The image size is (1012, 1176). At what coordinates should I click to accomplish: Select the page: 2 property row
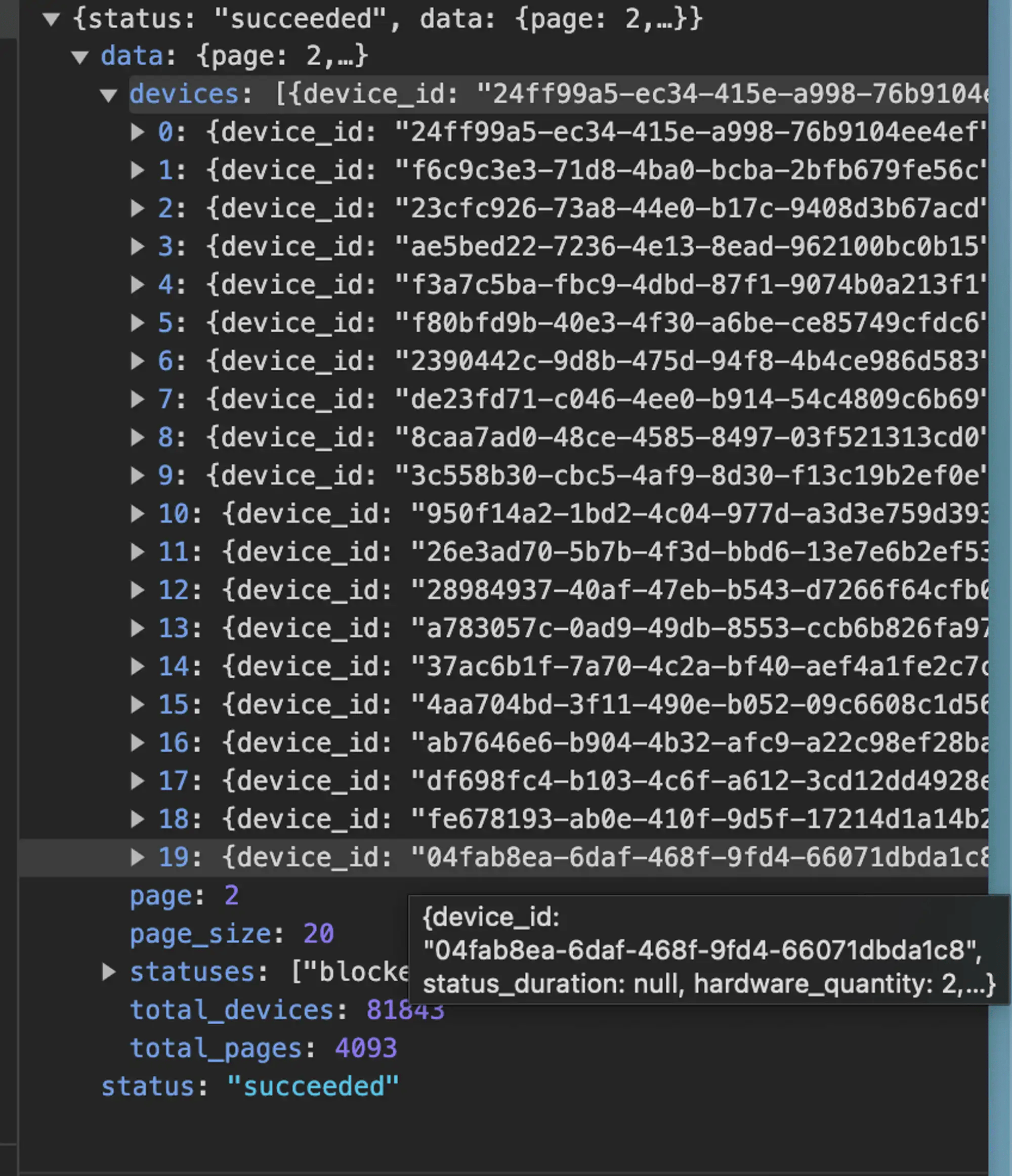click(x=185, y=896)
